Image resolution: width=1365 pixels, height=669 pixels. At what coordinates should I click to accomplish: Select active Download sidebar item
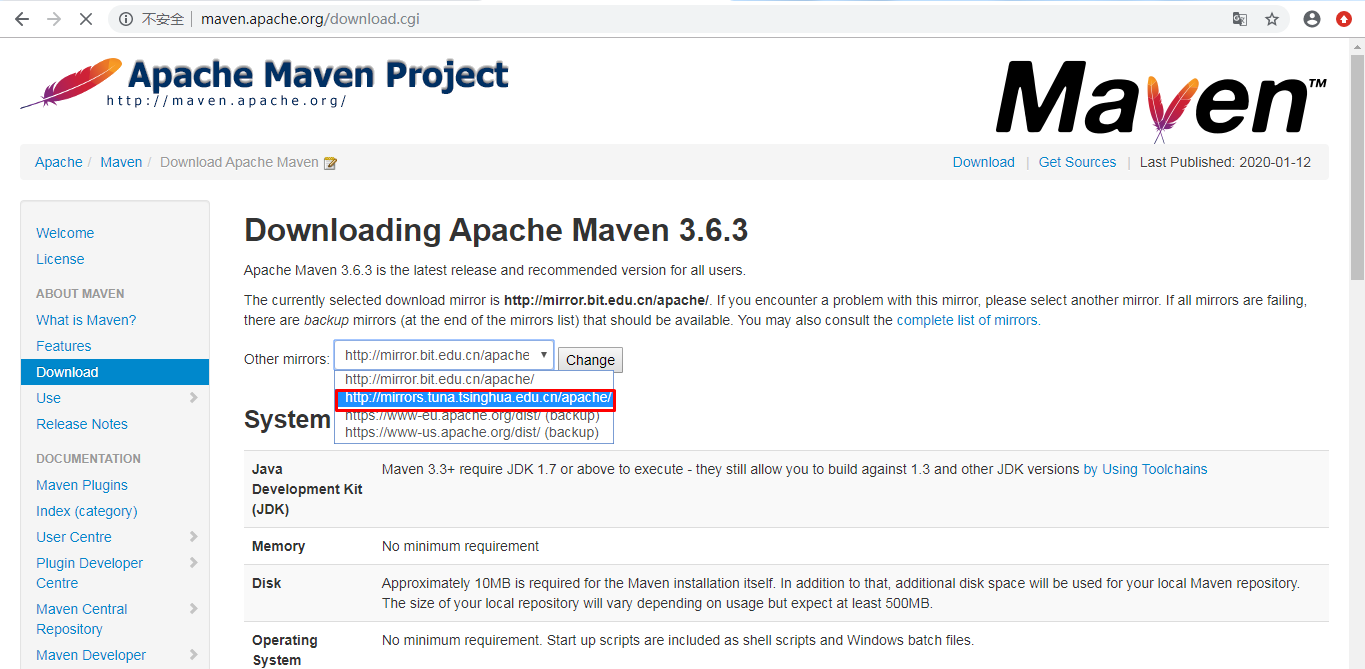(x=115, y=372)
